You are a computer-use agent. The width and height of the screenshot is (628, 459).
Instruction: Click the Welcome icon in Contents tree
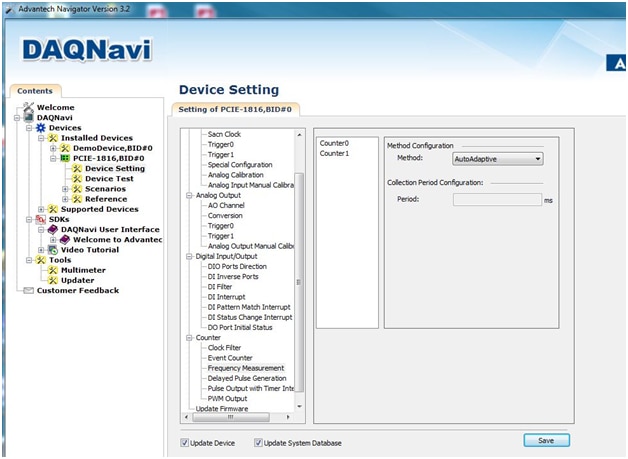tap(29, 107)
